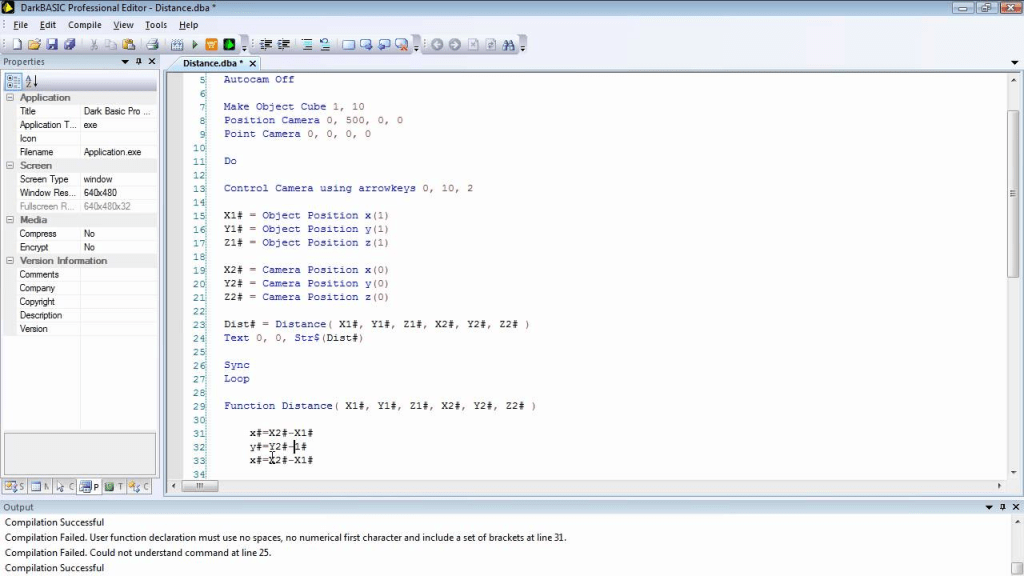This screenshot has height=576, width=1024.
Task: Close the Distance.dba tab
Action: pos(1011,63)
